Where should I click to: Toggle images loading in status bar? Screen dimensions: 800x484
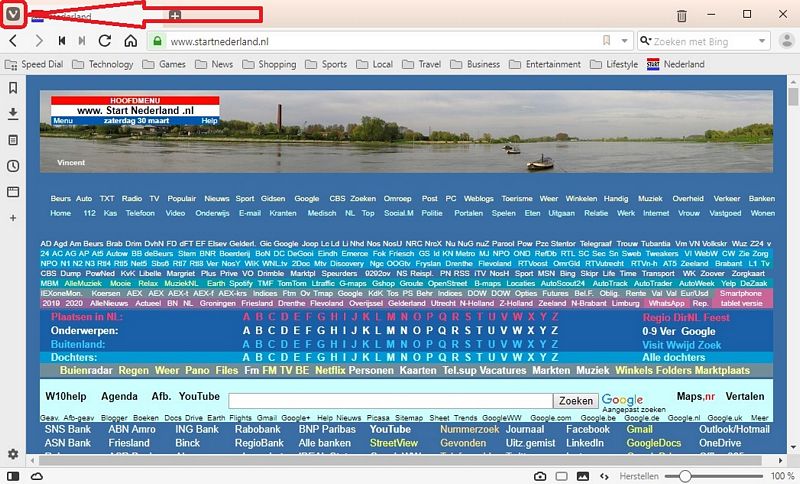tap(583, 476)
